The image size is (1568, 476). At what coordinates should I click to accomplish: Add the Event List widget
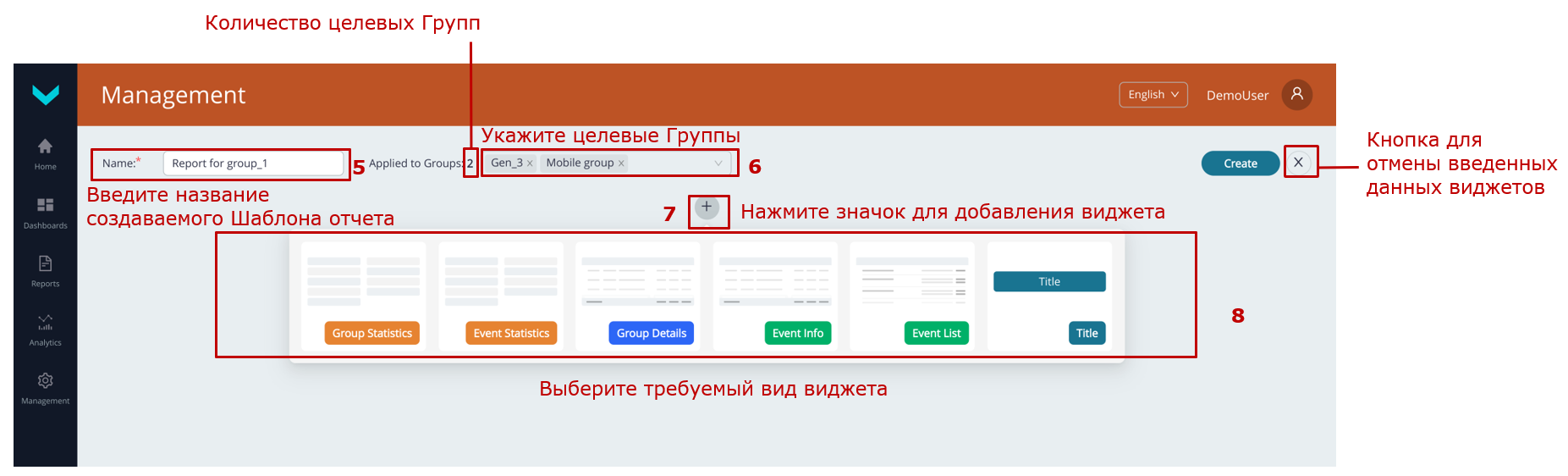pyautogui.click(x=936, y=333)
